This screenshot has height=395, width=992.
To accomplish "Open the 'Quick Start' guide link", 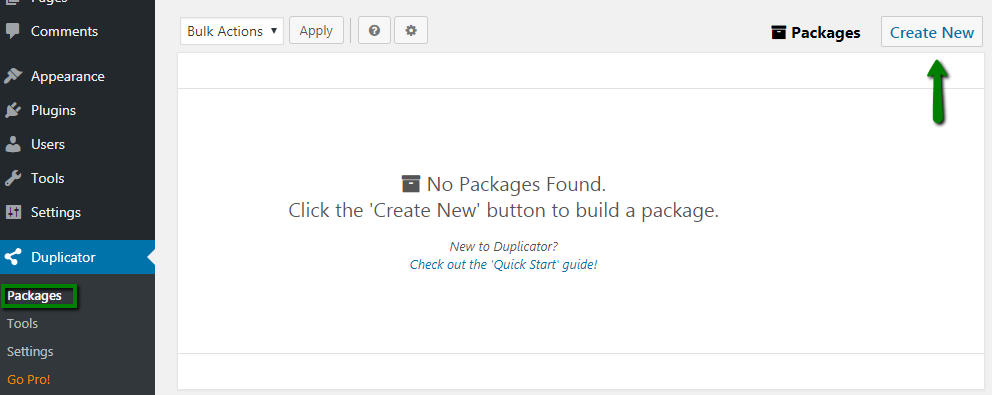I will [x=504, y=265].
